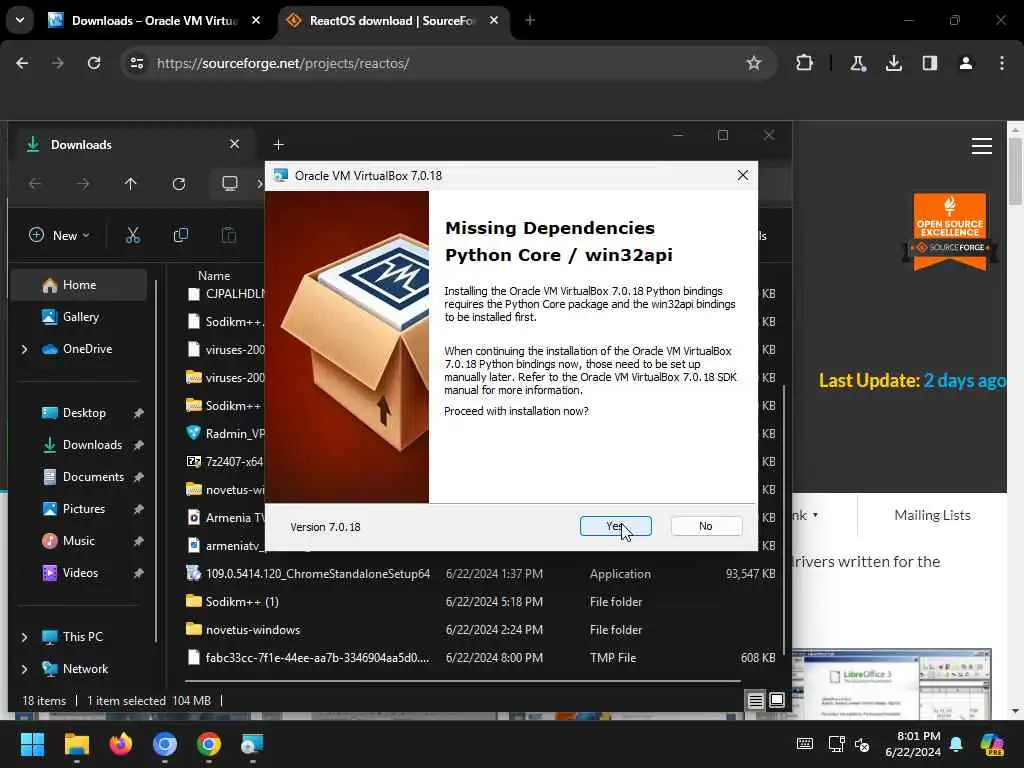Switch to Downloads – Oracle VM VirtualBox tab
The width and height of the screenshot is (1024, 768).
coord(153,21)
